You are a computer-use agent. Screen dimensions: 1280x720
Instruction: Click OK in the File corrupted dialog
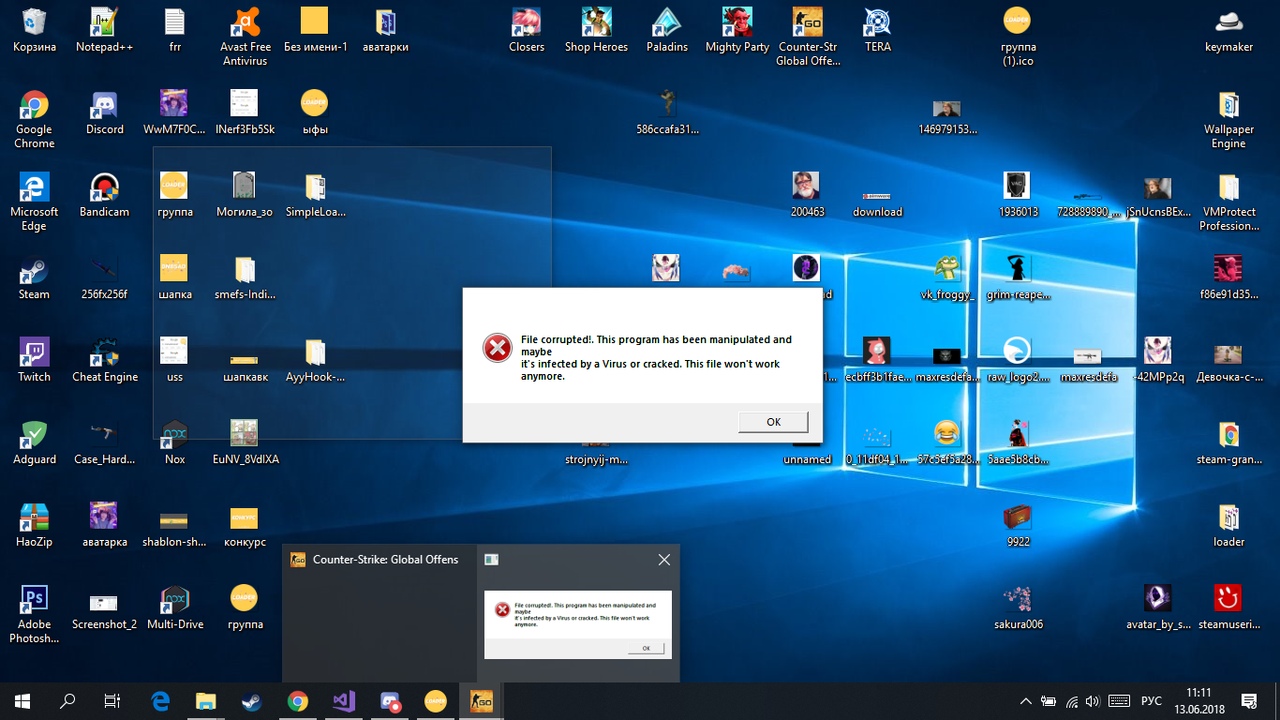(773, 422)
